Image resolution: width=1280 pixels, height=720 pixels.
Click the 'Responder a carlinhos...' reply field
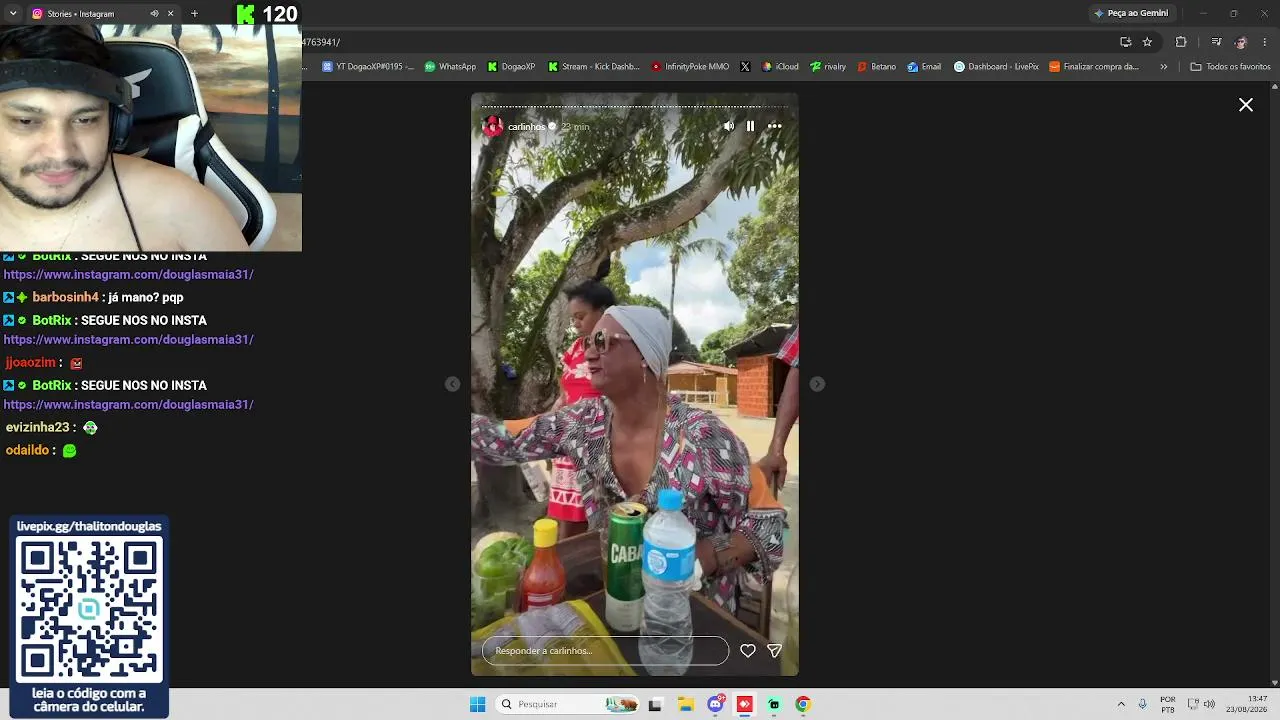605,651
